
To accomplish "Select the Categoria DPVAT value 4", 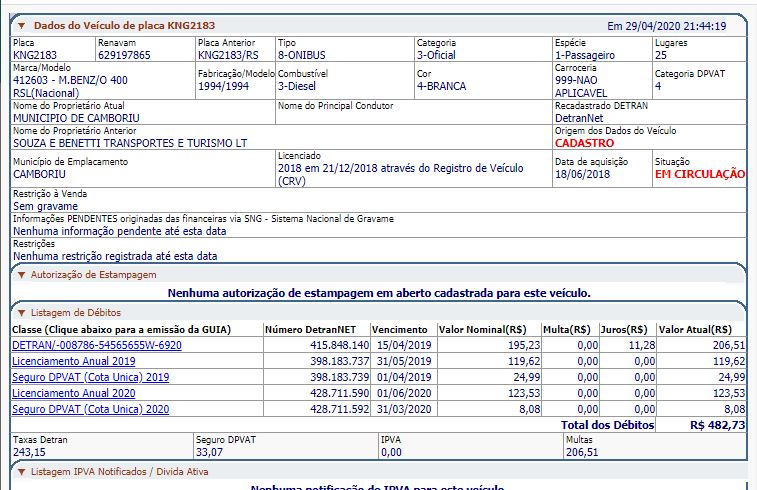I will tap(658, 86).
